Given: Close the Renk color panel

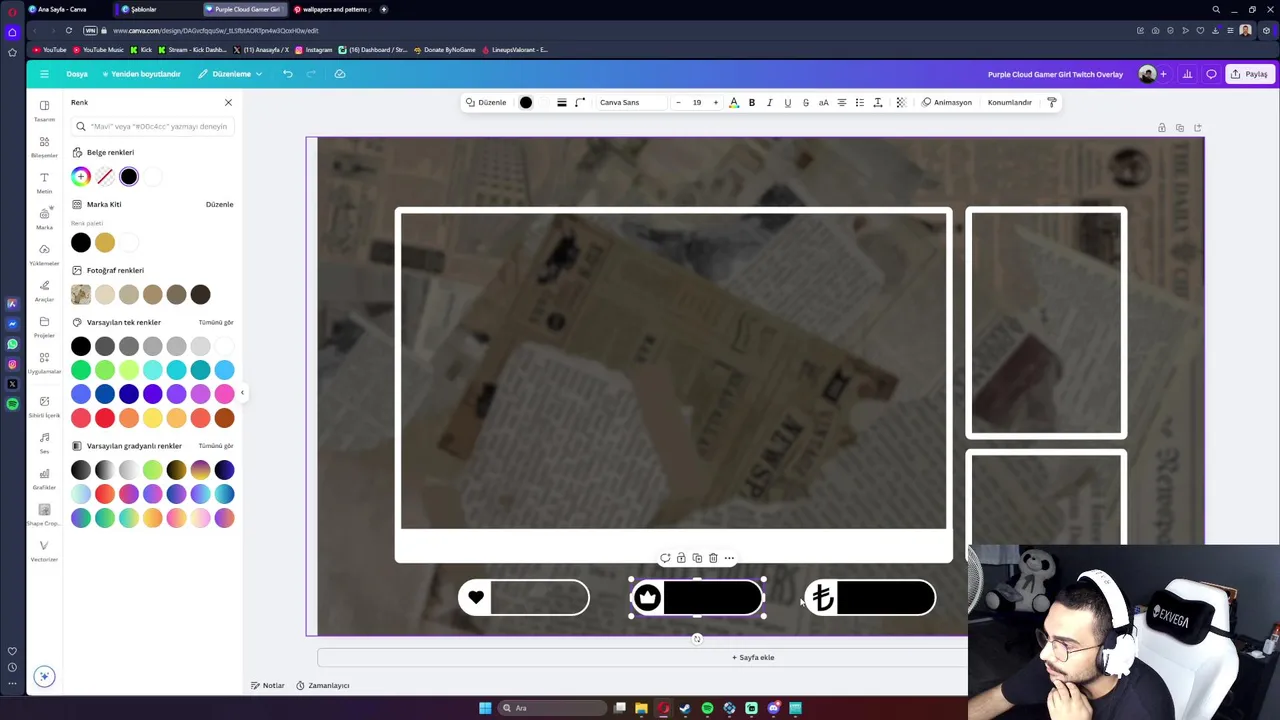Looking at the screenshot, I should [228, 102].
